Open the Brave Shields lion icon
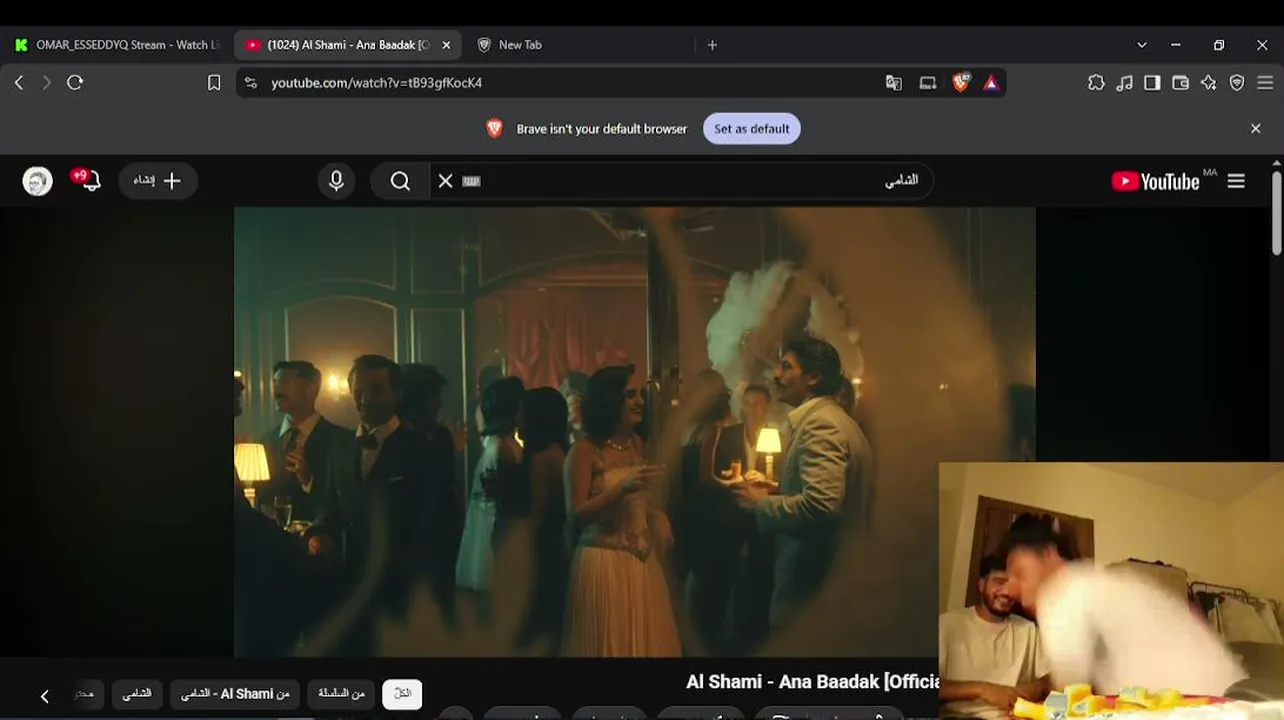Viewport: 1284px width, 720px height. pos(961,83)
